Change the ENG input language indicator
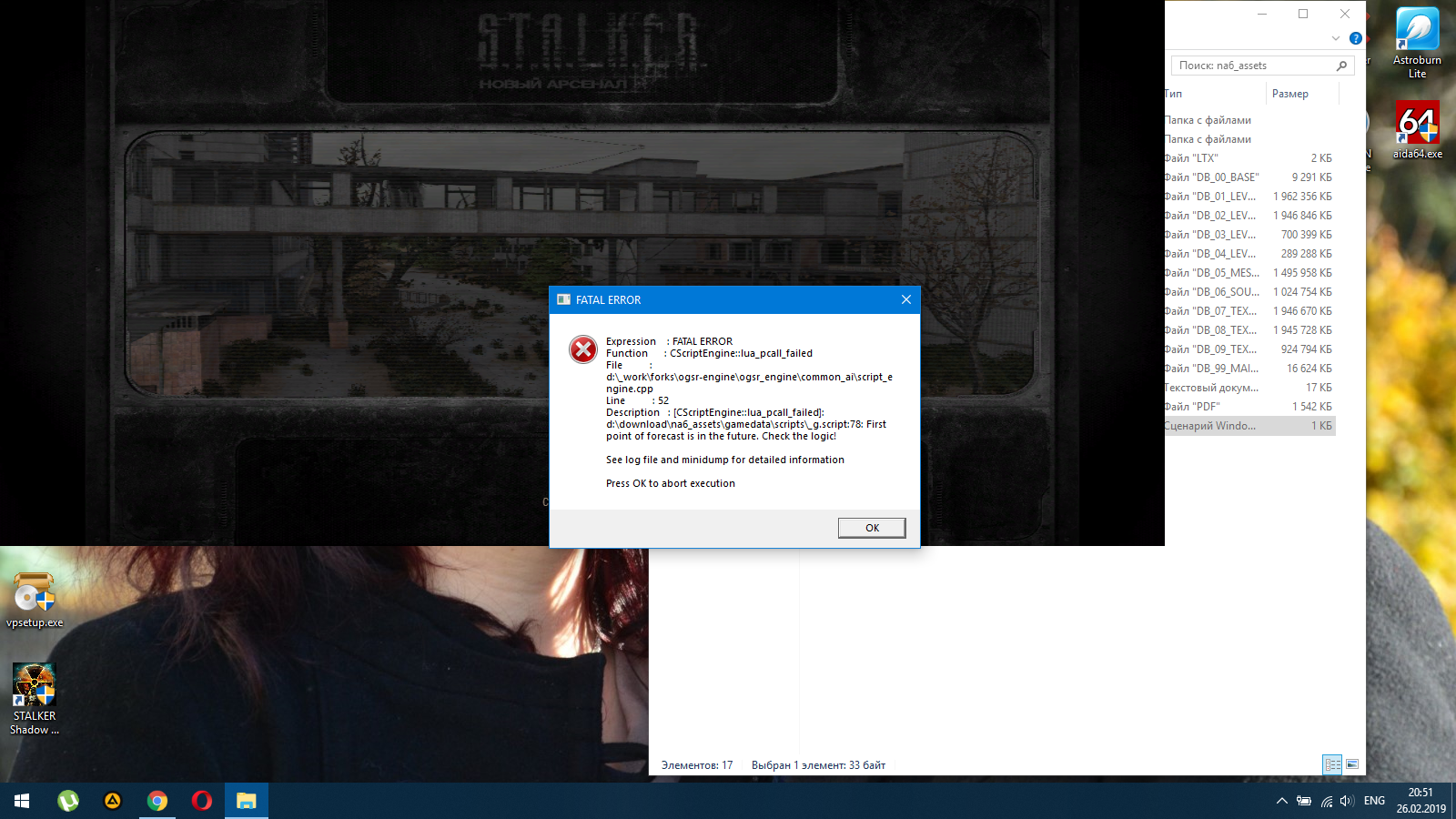The image size is (1456, 819). tap(1374, 801)
